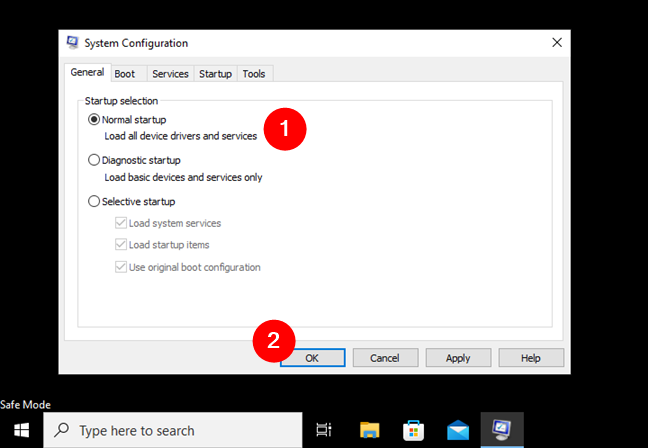Viewport: 648px width, 448px height.
Task: Launch Microsoft Store from the taskbar
Action: [x=413, y=430]
